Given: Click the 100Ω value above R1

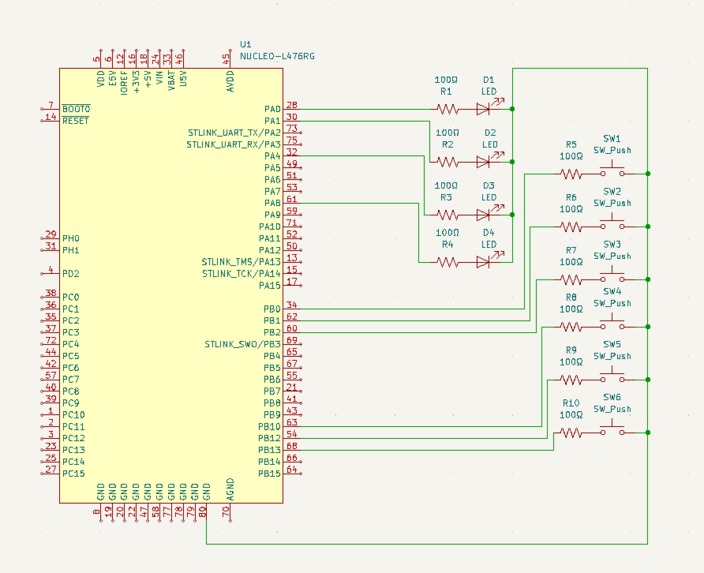Looking at the screenshot, I should point(446,80).
